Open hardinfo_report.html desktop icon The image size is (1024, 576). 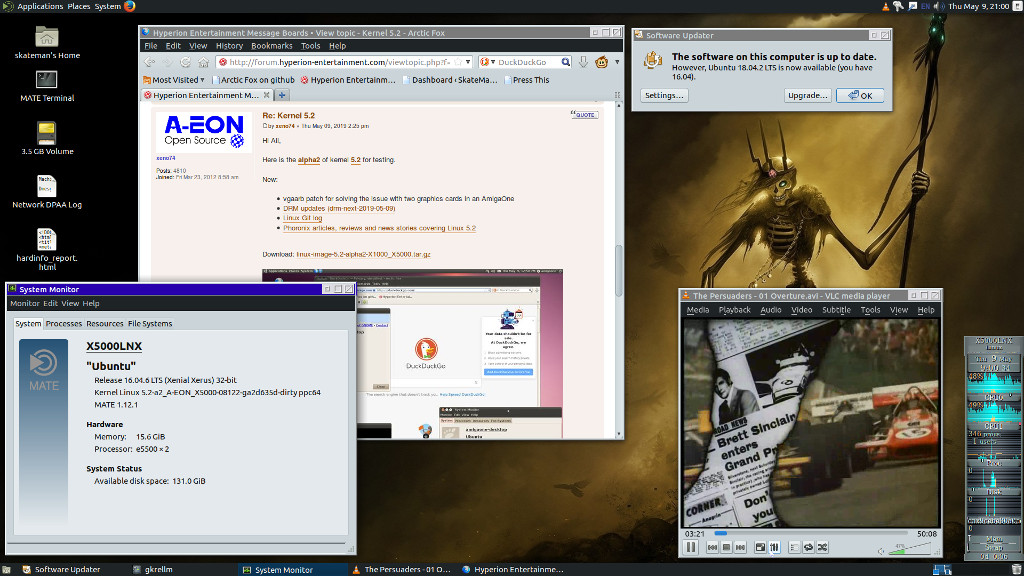(x=46, y=249)
